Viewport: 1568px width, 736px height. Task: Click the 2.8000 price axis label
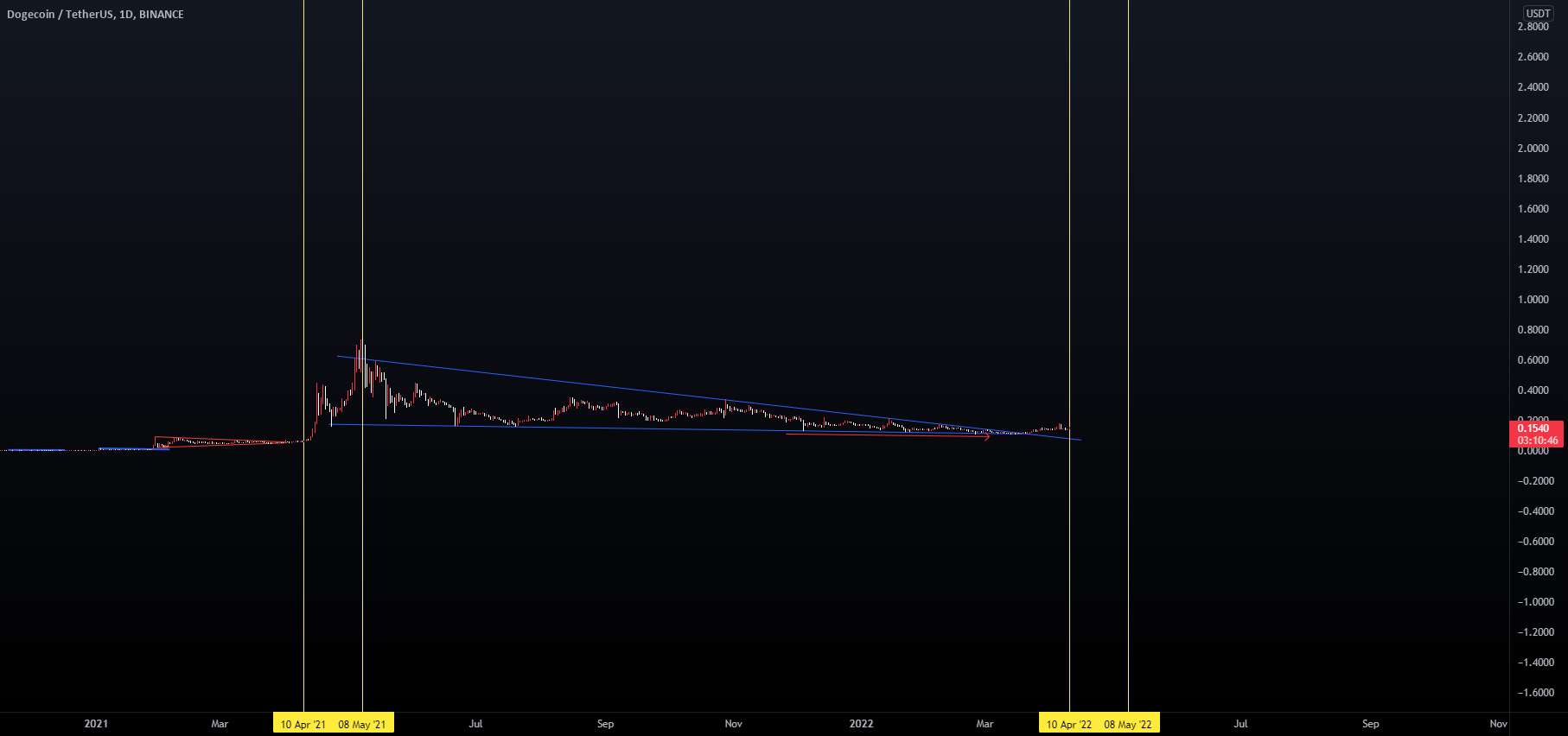pos(1533,27)
